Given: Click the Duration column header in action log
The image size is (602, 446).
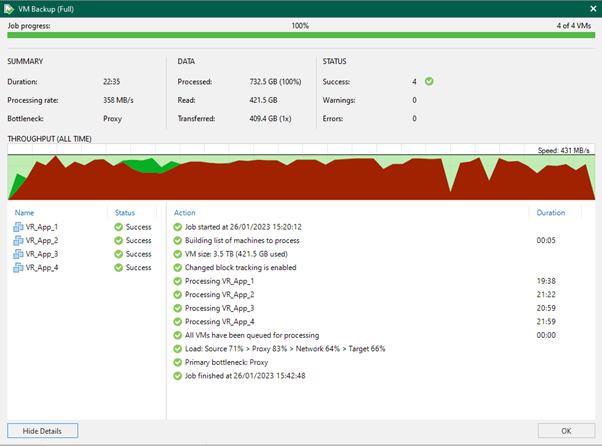Looking at the screenshot, I should tap(551, 213).
